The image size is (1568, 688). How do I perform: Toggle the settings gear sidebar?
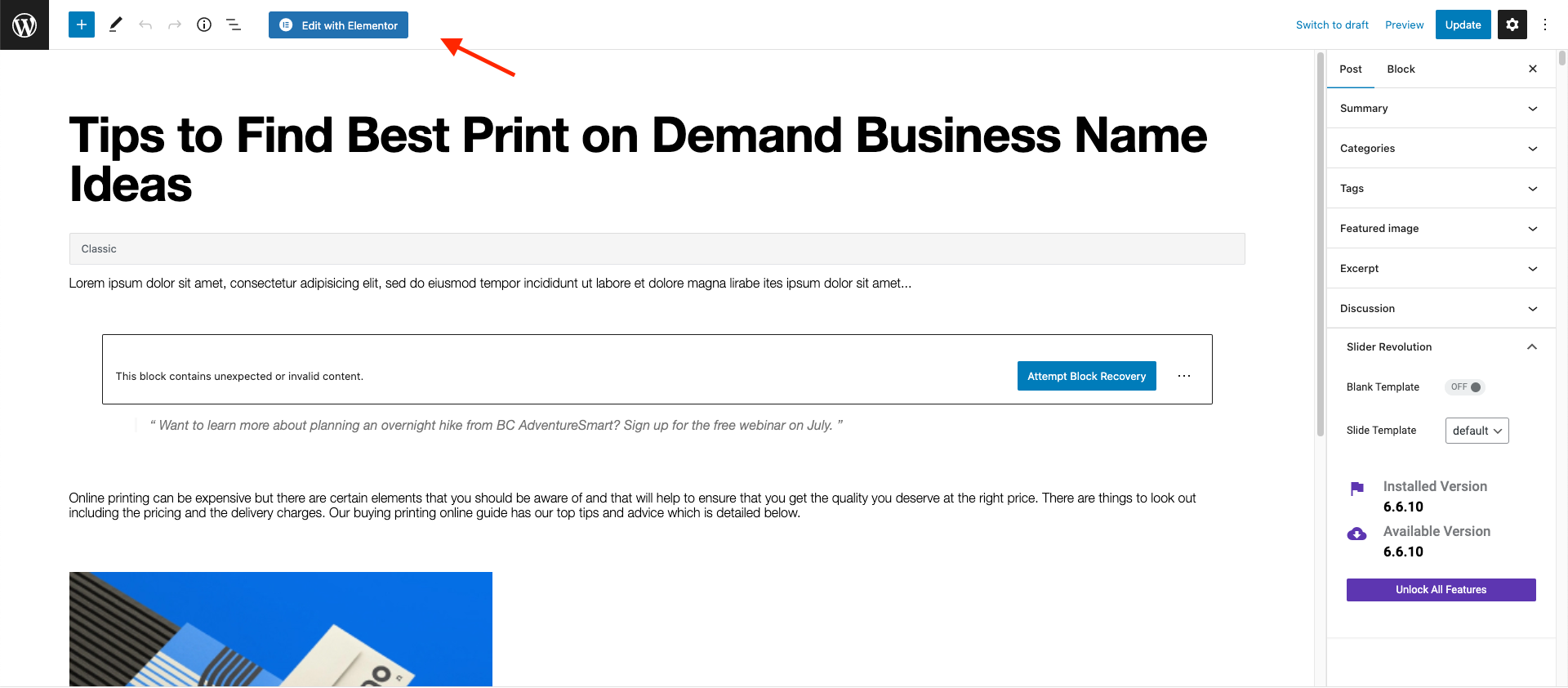coord(1512,25)
